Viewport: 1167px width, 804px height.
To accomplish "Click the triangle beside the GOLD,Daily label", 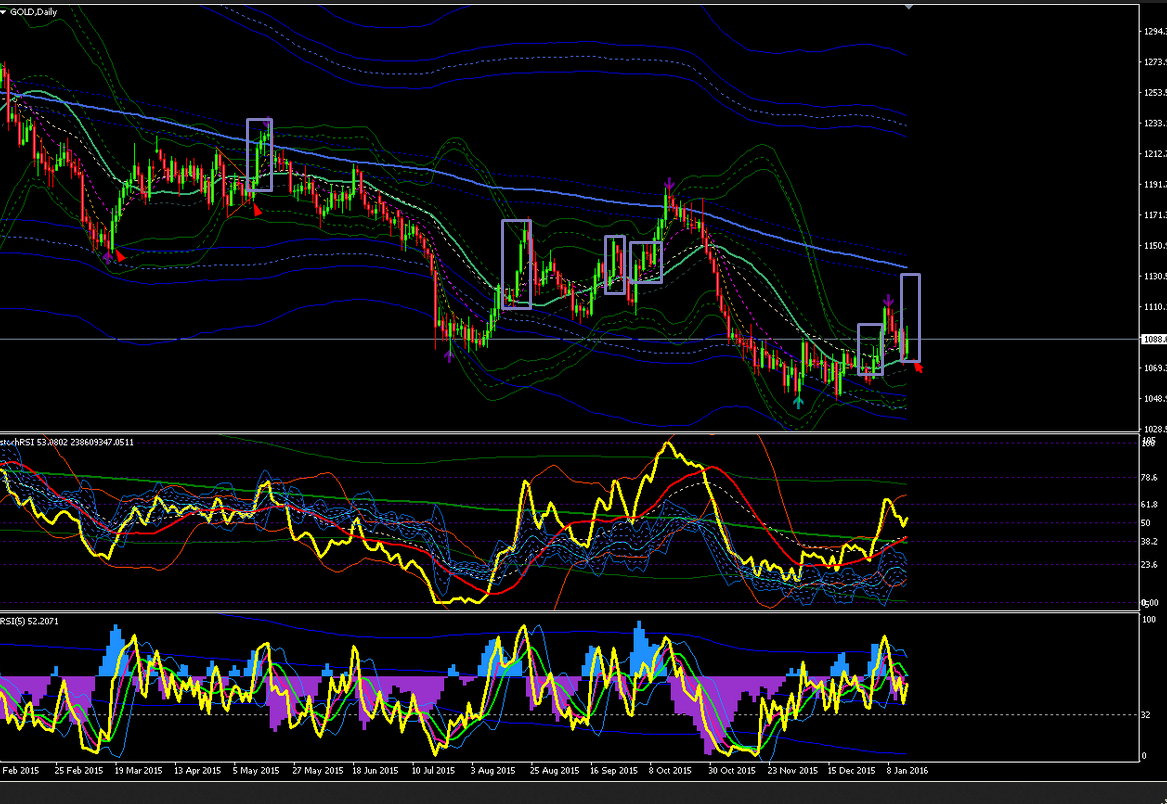I will 3,12.
